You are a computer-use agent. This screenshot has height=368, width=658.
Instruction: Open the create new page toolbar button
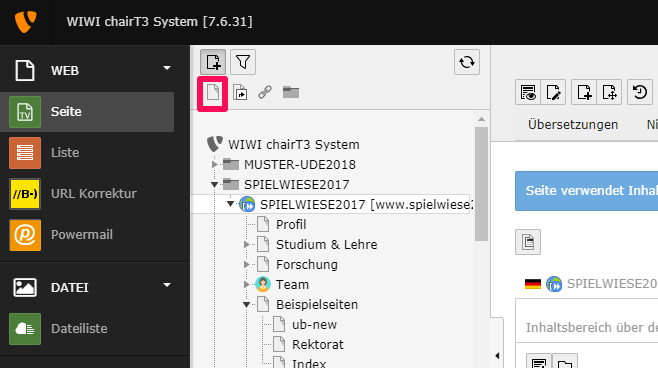tap(213, 62)
